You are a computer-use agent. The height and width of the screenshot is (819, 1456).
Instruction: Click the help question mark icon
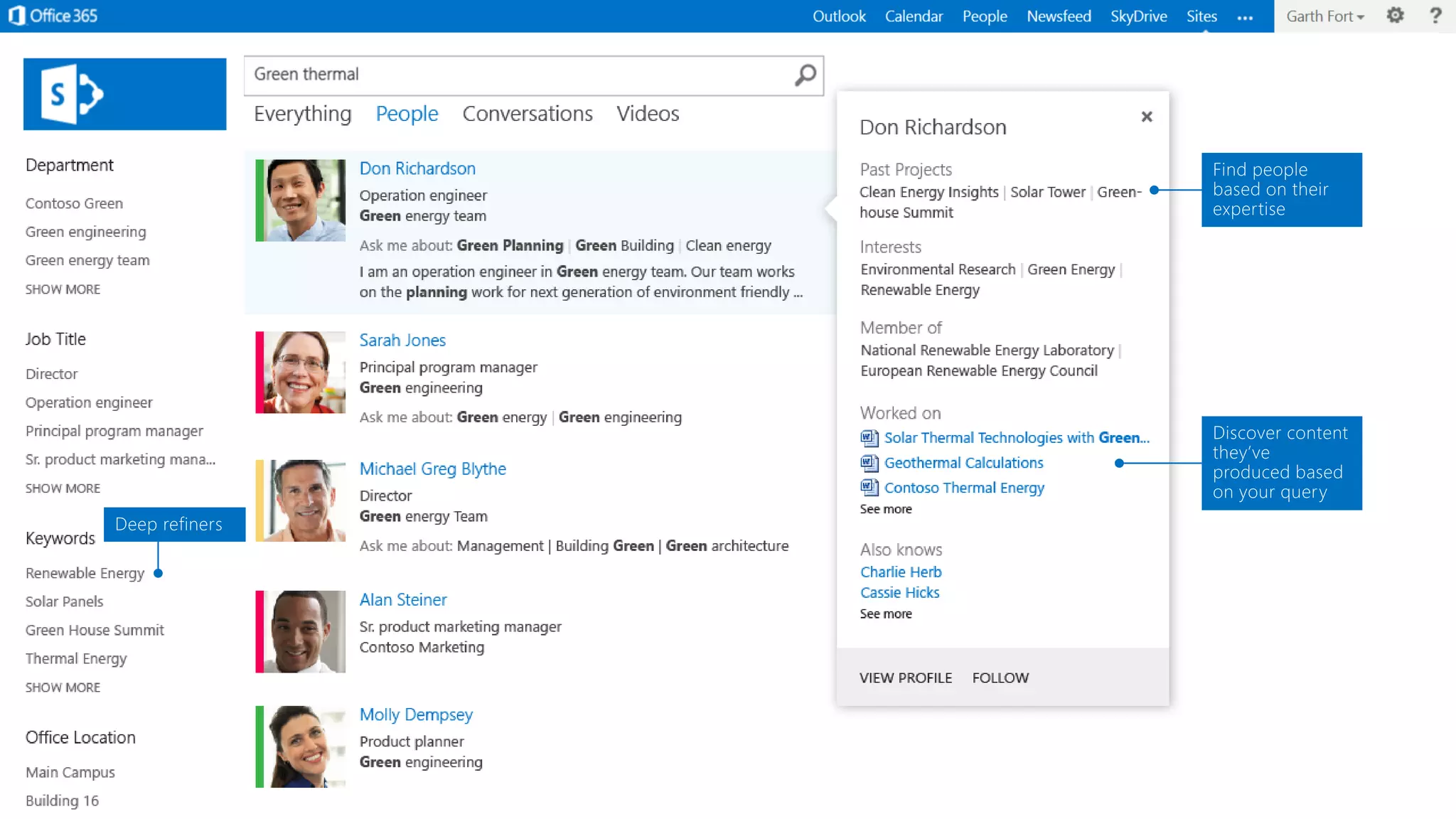tap(1435, 16)
